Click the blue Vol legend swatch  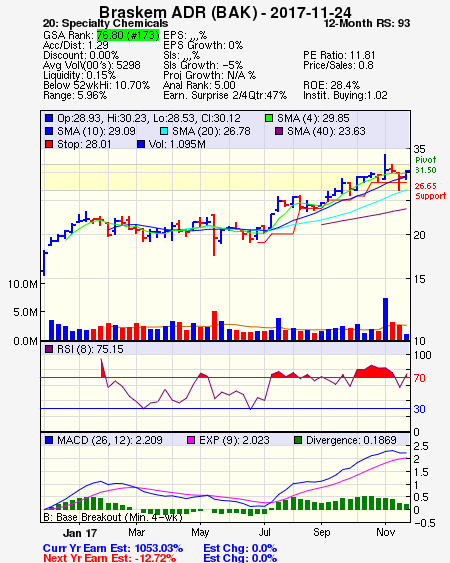coord(141,144)
